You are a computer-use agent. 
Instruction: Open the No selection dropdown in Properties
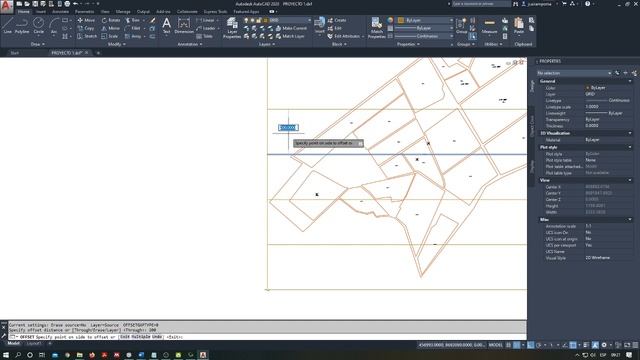(x=574, y=73)
